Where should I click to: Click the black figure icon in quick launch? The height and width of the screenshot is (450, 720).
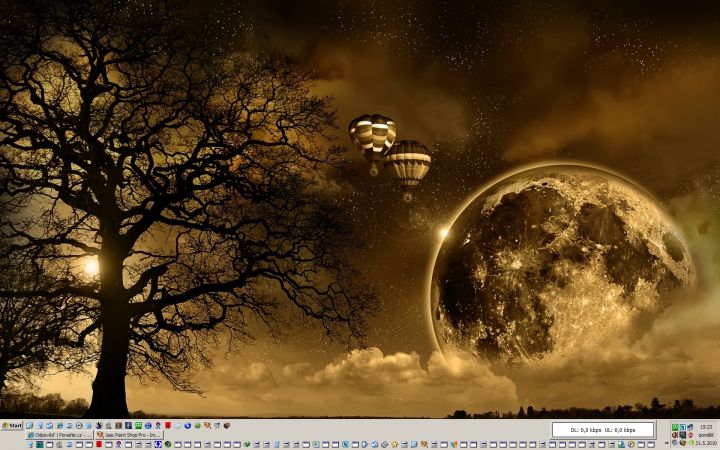tap(99, 426)
